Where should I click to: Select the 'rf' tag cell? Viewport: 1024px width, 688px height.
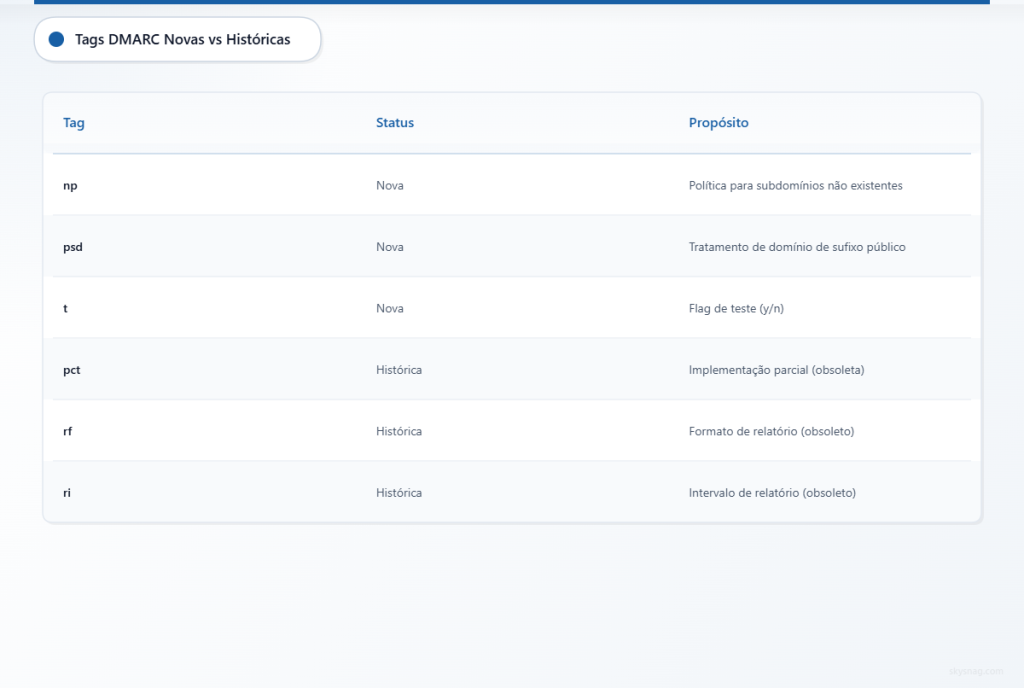[67, 431]
